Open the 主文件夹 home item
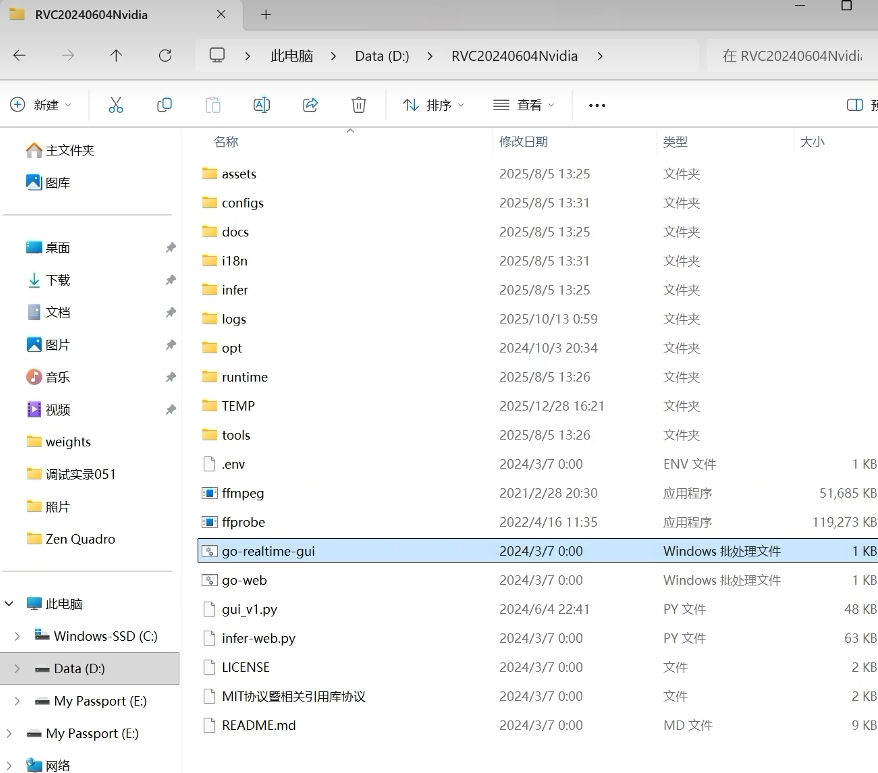This screenshot has width=878, height=773. coord(60,150)
